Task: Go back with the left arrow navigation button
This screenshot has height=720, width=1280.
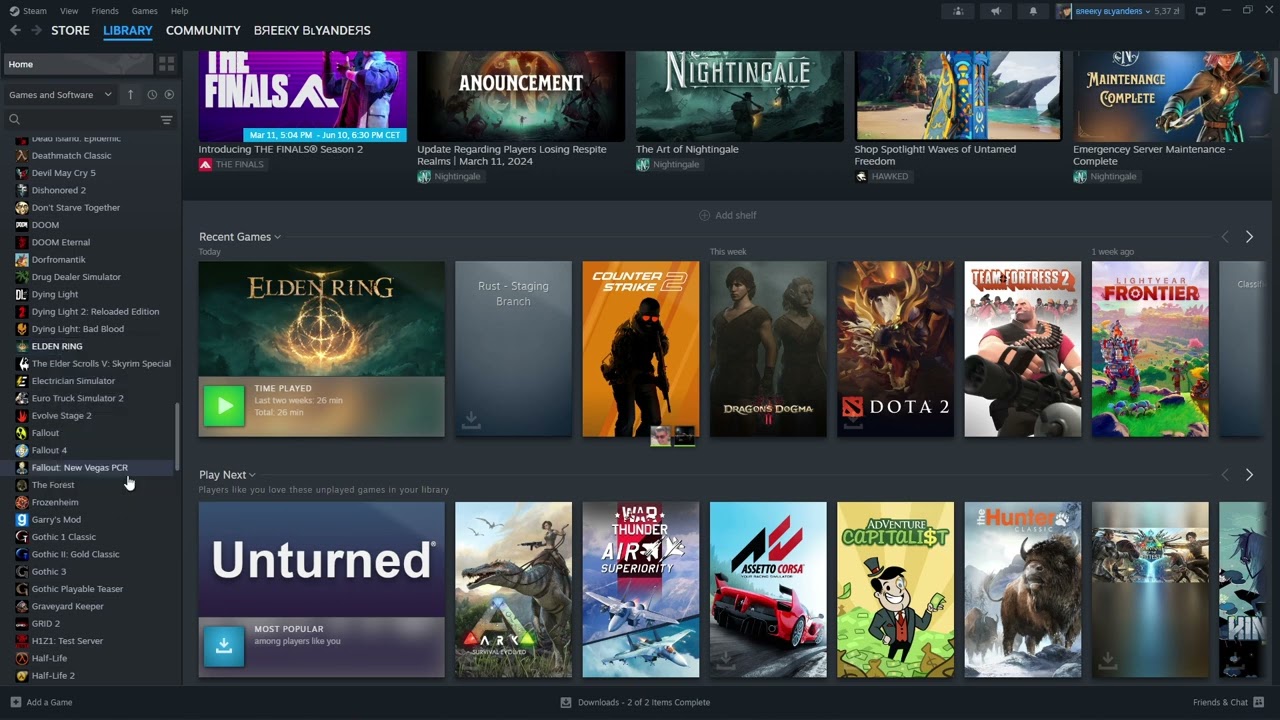Action: pyautogui.click(x=15, y=30)
